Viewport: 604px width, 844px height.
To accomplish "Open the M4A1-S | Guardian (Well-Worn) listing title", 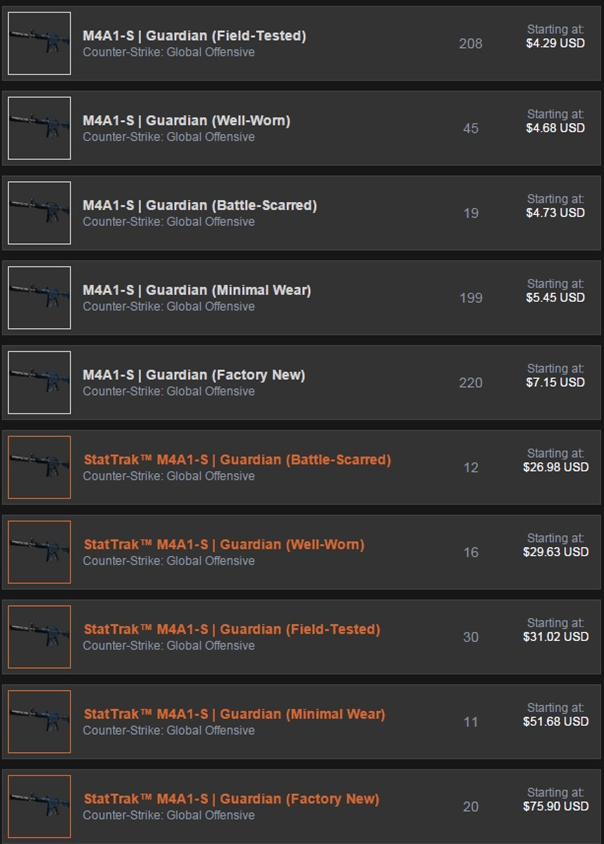I will click(x=186, y=121).
